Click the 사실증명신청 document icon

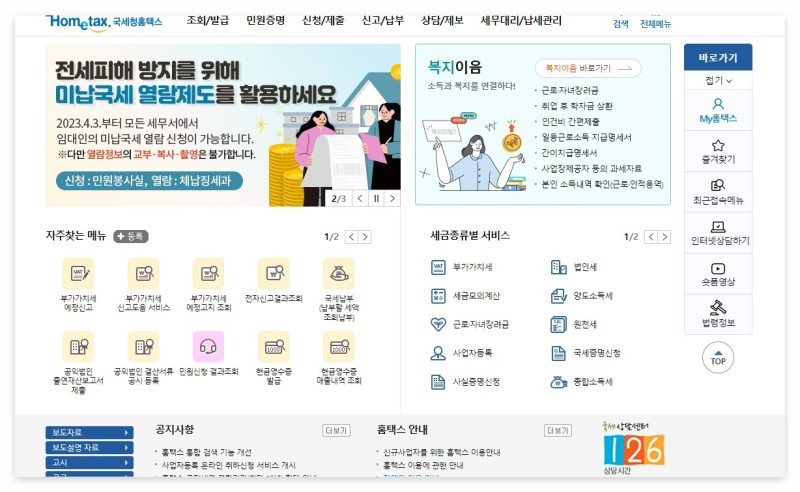pyautogui.click(x=438, y=381)
